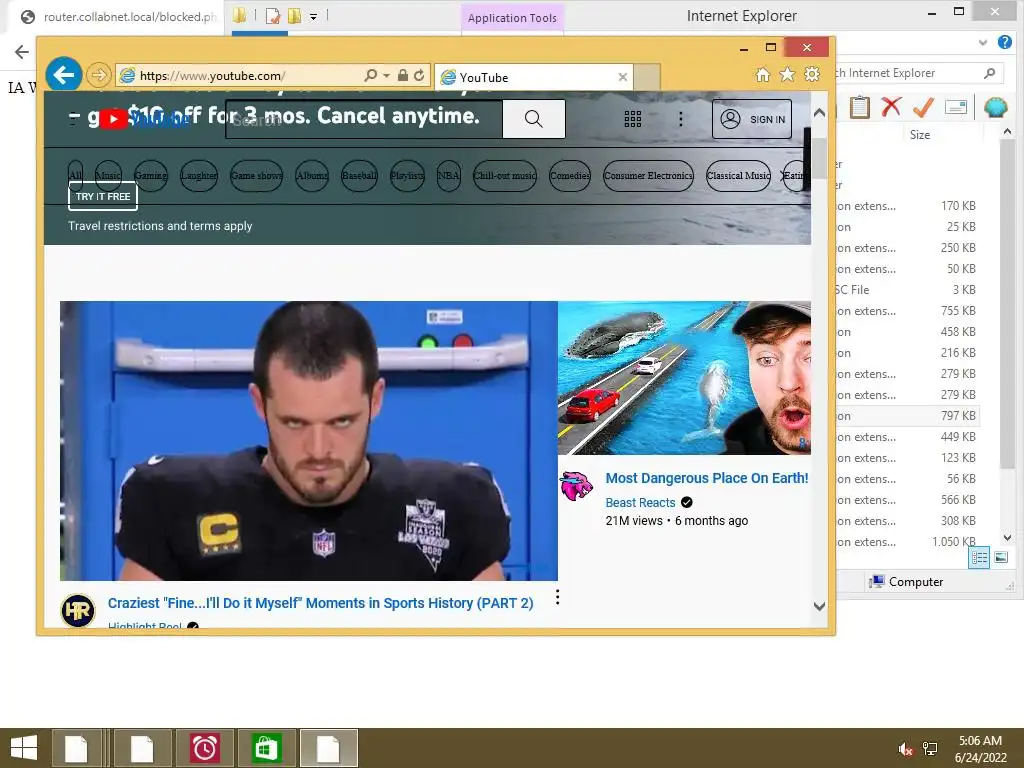The image size is (1024, 768).
Task: Click the orange checkmark icon in Explorer
Action: pos(923,107)
